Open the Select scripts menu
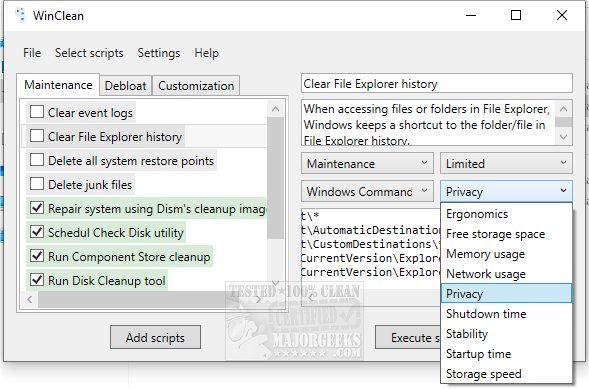 [89, 53]
